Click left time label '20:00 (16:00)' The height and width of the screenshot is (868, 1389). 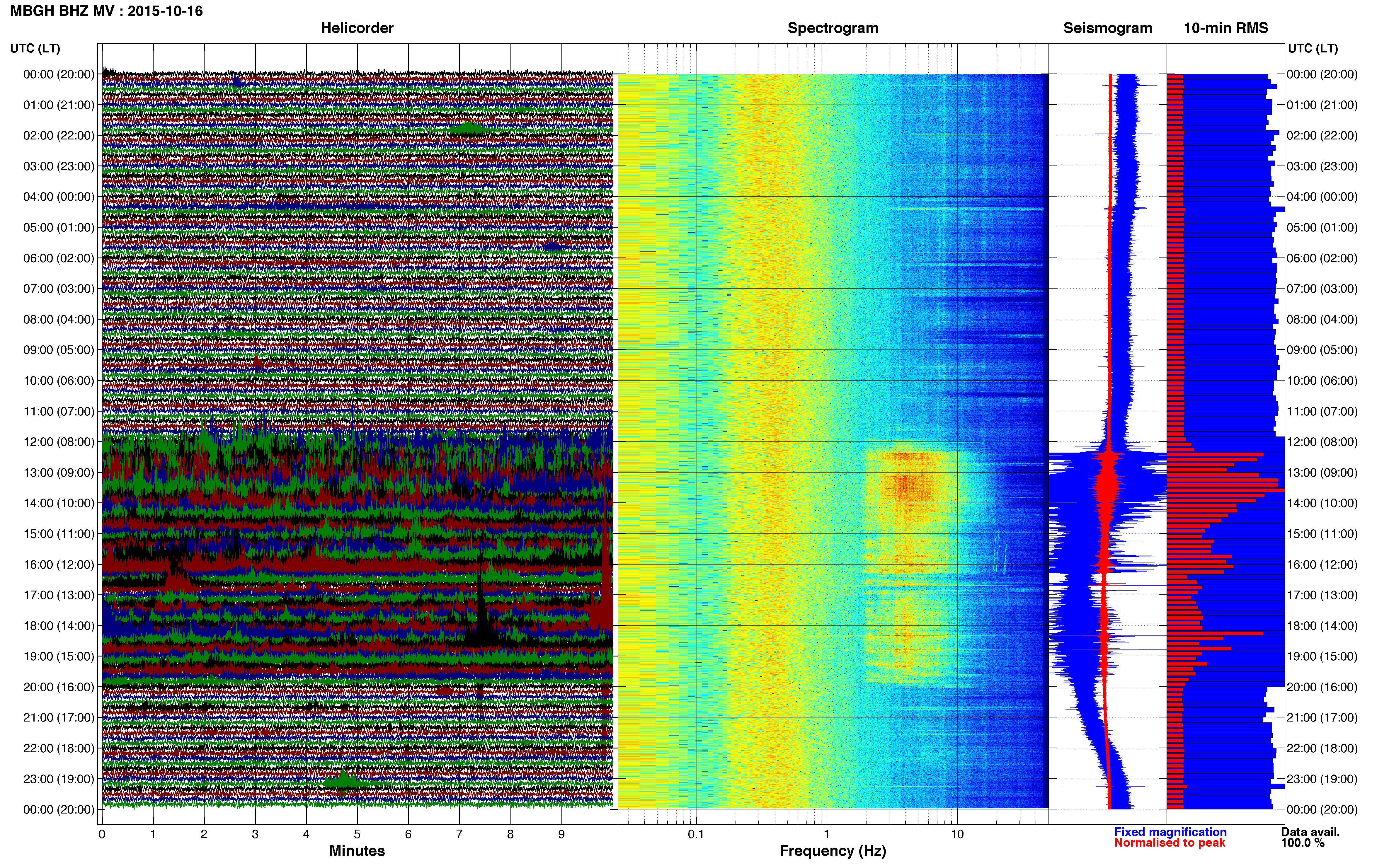point(59,687)
